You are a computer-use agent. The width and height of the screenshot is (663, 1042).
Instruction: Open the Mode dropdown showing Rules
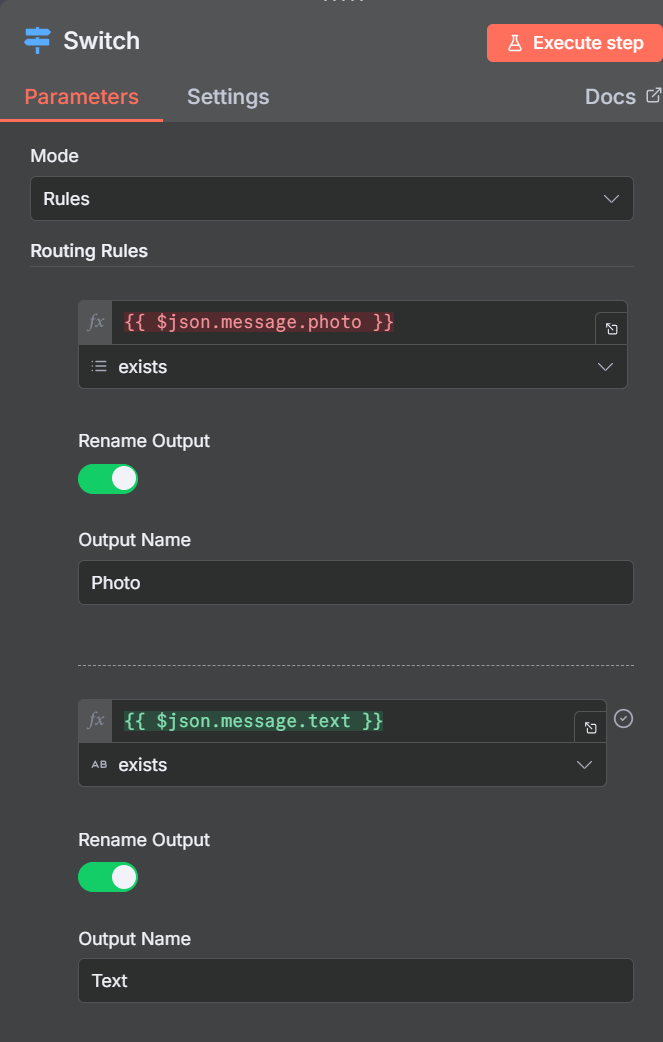tap(332, 199)
